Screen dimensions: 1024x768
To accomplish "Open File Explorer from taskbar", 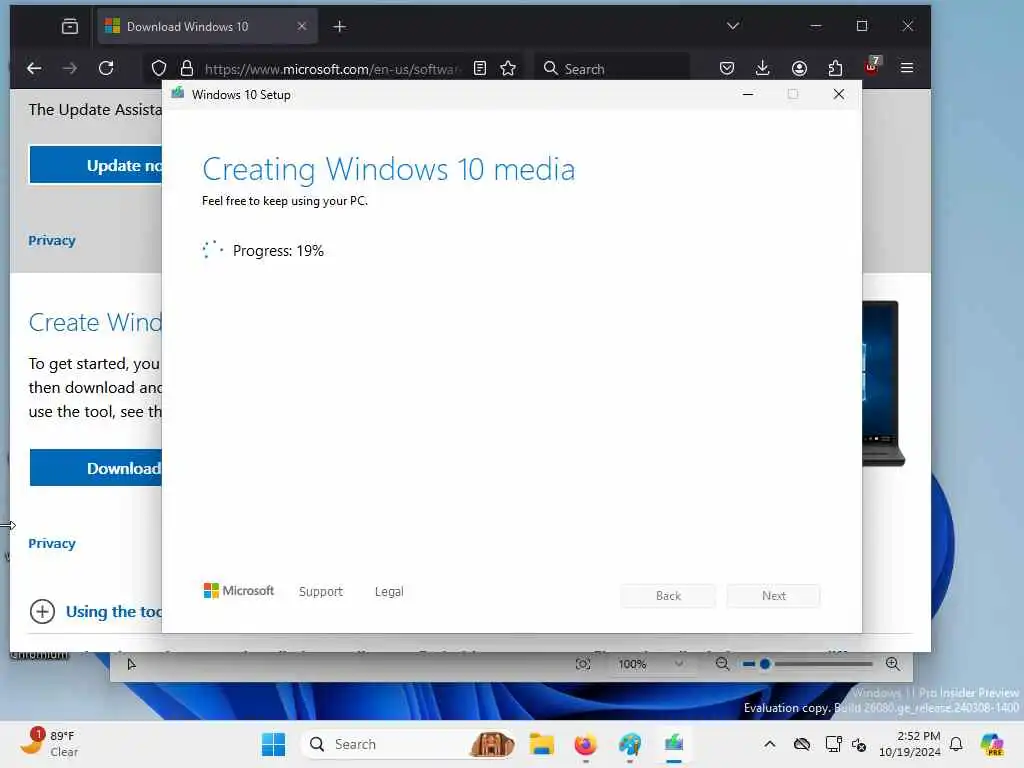I will pyautogui.click(x=541, y=744).
